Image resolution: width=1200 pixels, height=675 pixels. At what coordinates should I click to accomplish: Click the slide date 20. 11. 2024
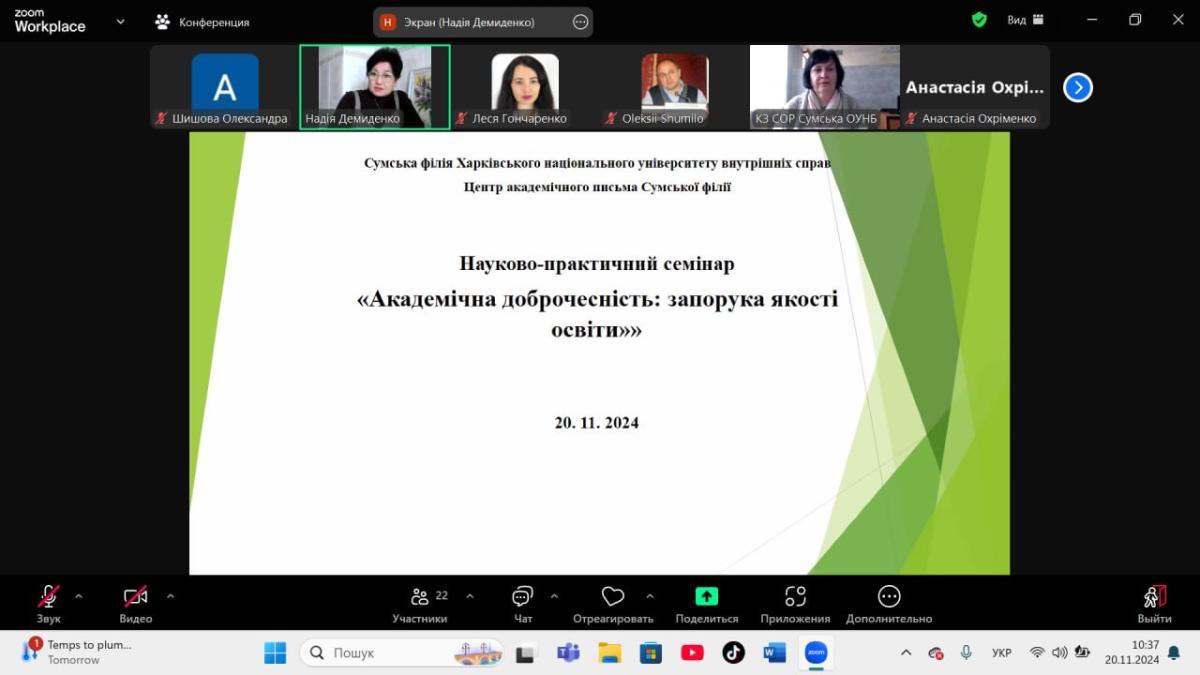coord(597,422)
